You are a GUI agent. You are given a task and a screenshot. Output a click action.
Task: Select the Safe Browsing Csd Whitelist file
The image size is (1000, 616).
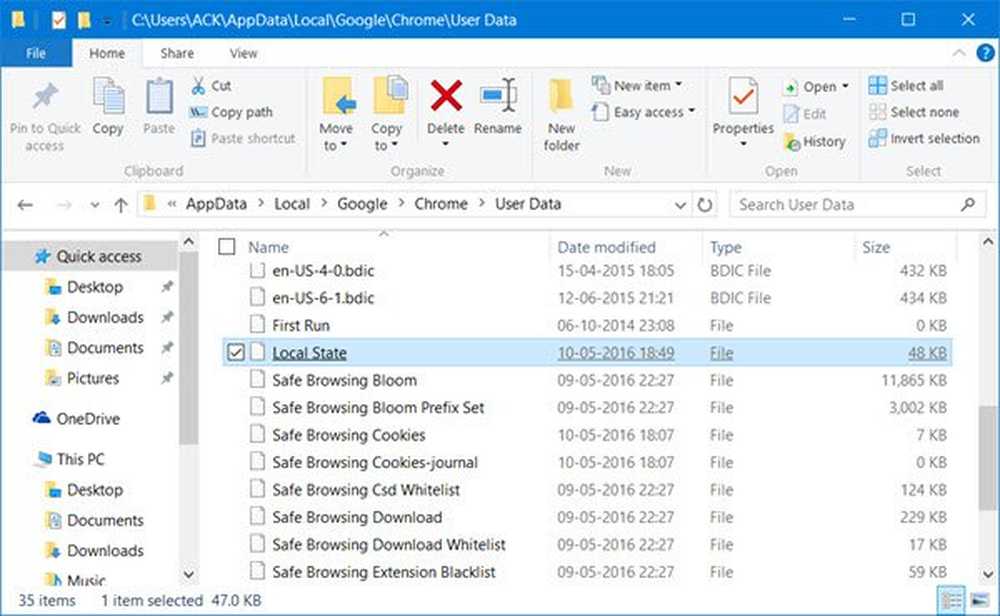point(365,490)
